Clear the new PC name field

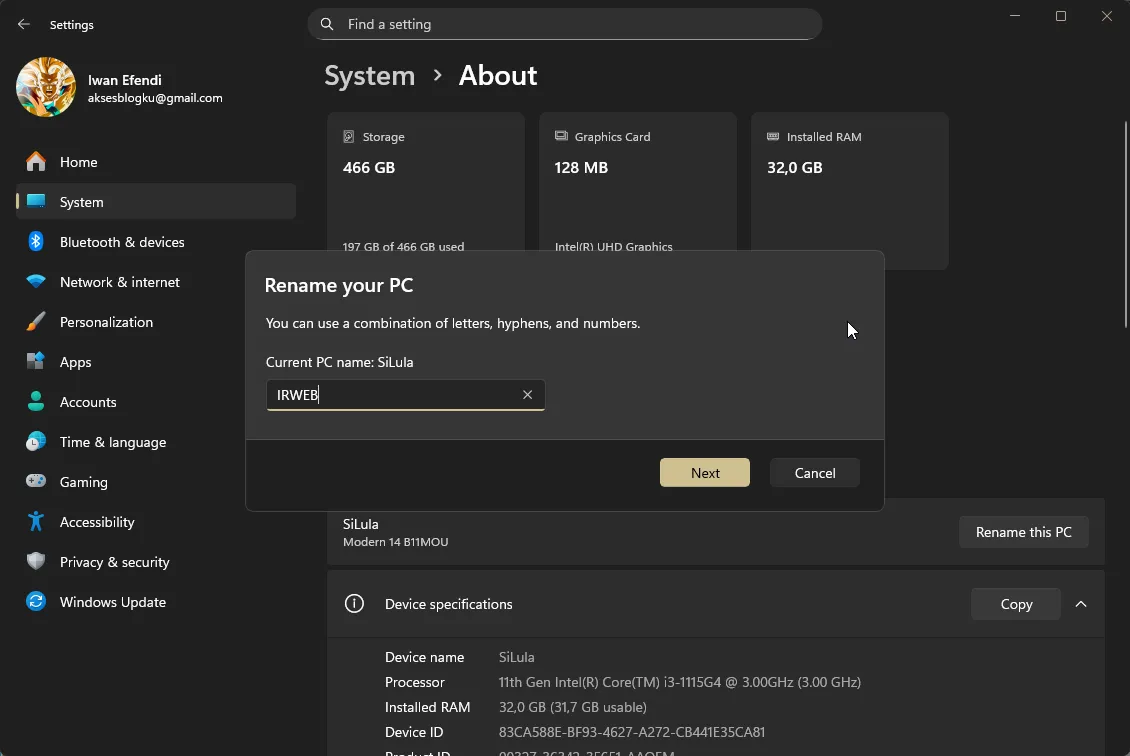pos(527,394)
